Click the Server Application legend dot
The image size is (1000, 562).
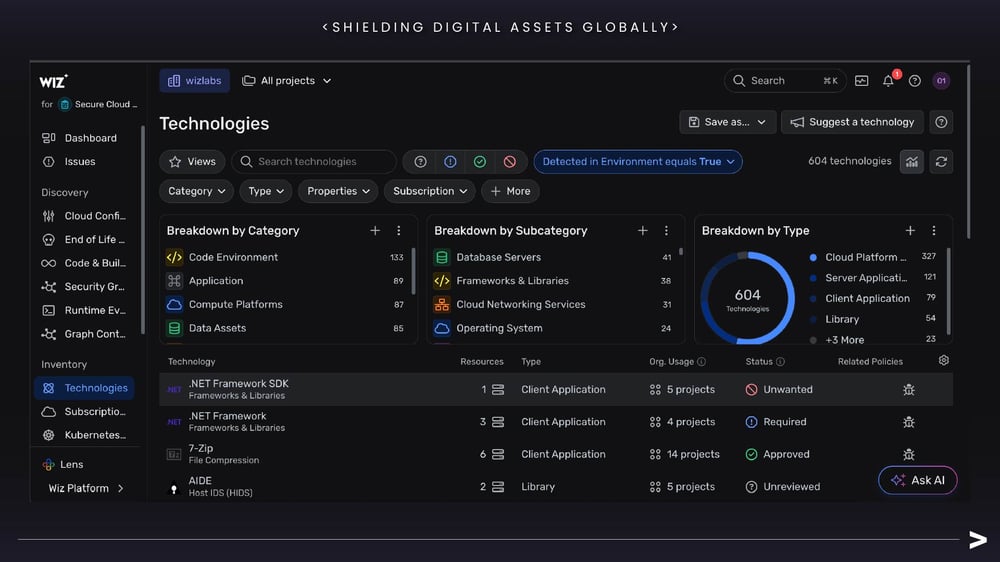(x=813, y=278)
